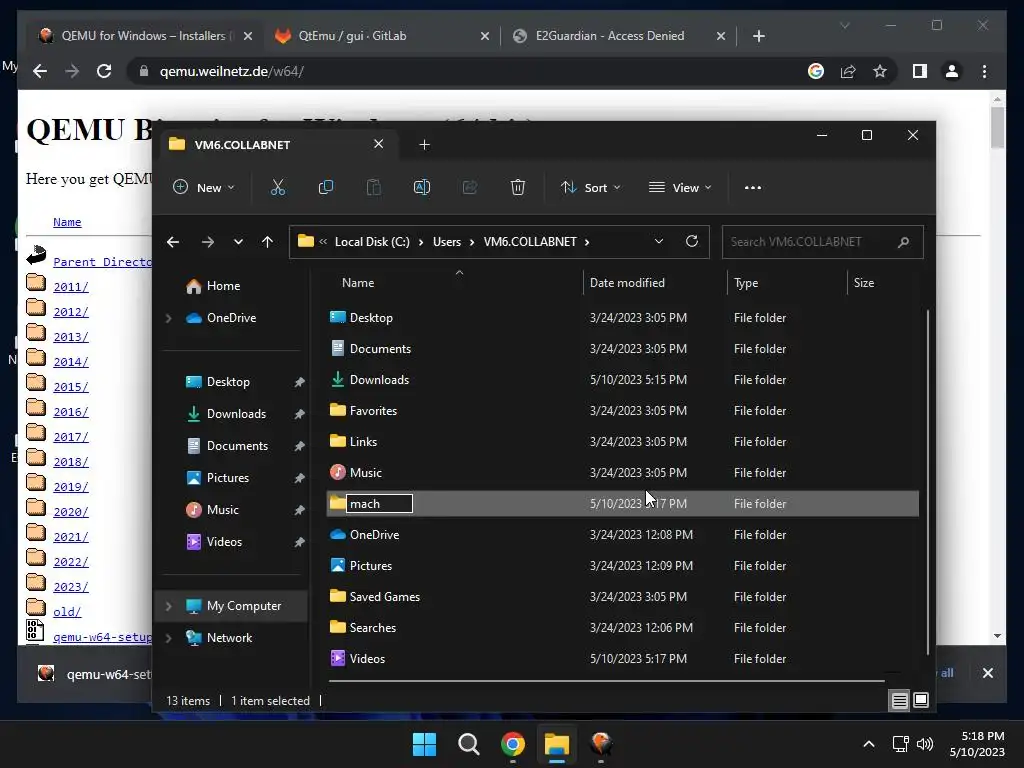
Task: Close the VM6.COLLABNET Explorer tab
Action: pos(379,144)
